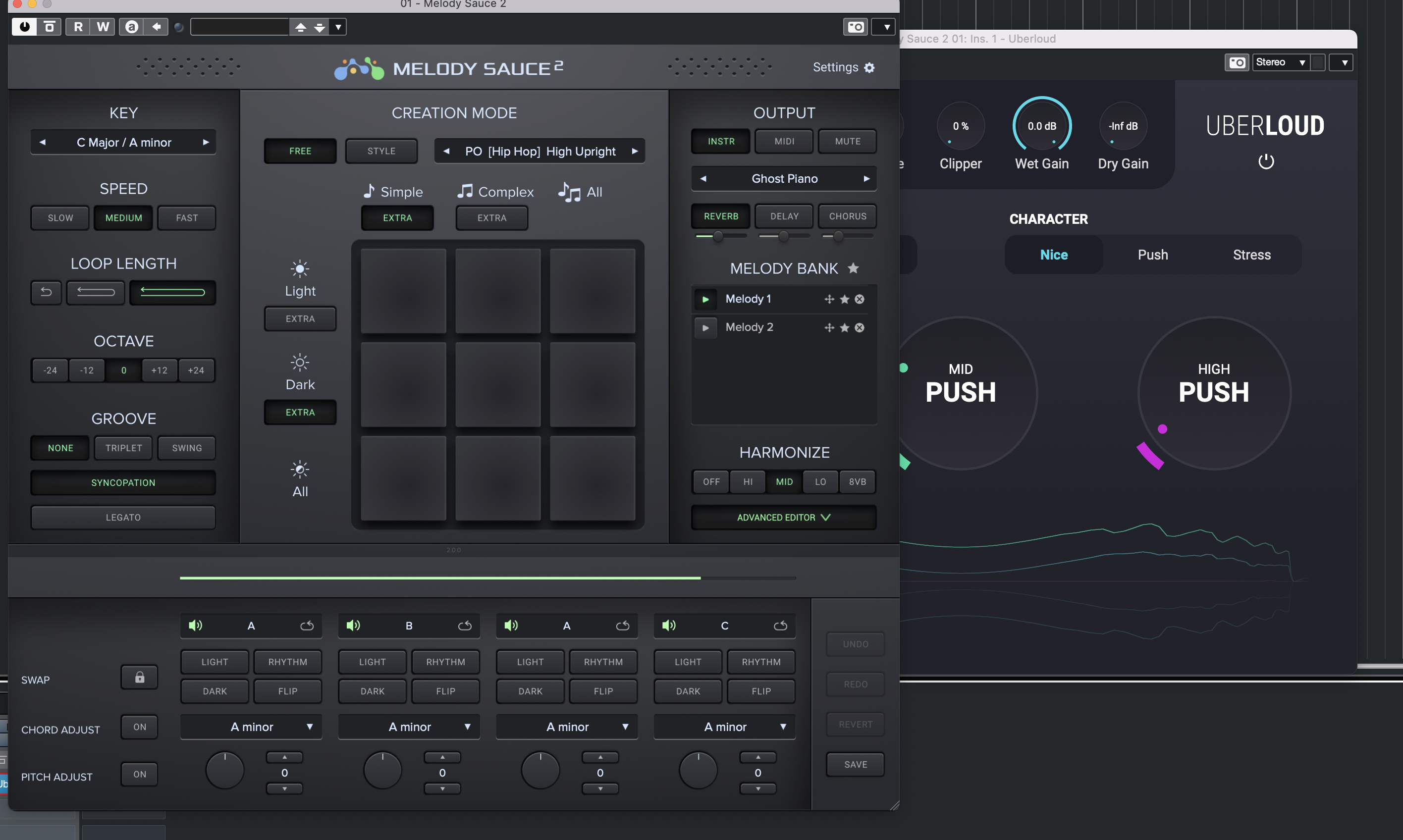Delete Melody 2 with X icon
This screenshot has height=840, width=1403.
tap(860, 327)
